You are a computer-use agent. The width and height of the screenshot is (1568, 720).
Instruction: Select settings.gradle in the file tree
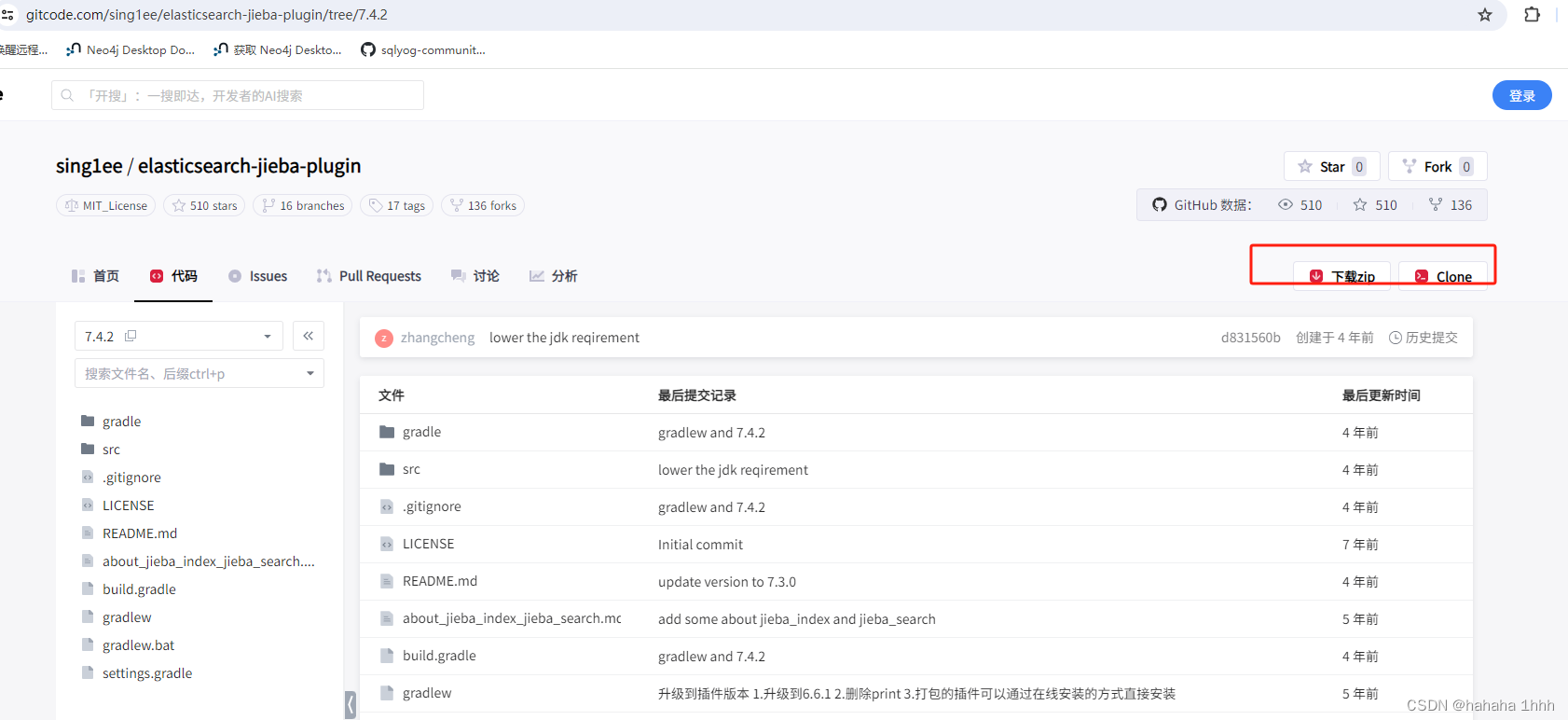(137, 673)
